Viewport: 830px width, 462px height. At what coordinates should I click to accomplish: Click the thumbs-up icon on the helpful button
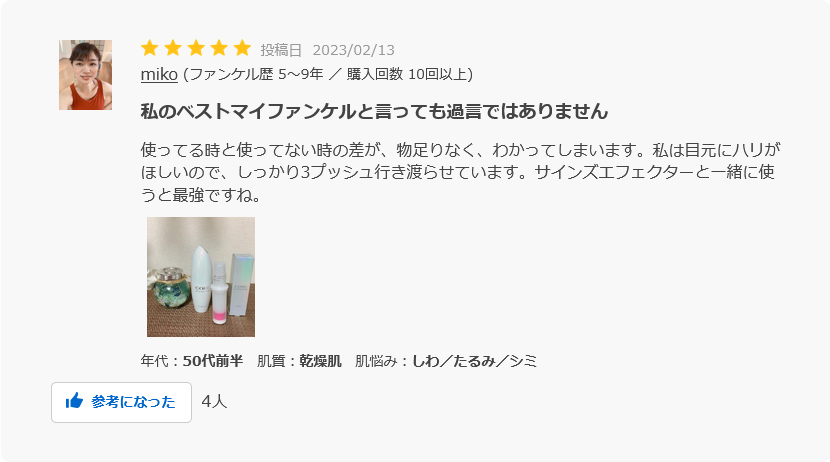[x=75, y=401]
